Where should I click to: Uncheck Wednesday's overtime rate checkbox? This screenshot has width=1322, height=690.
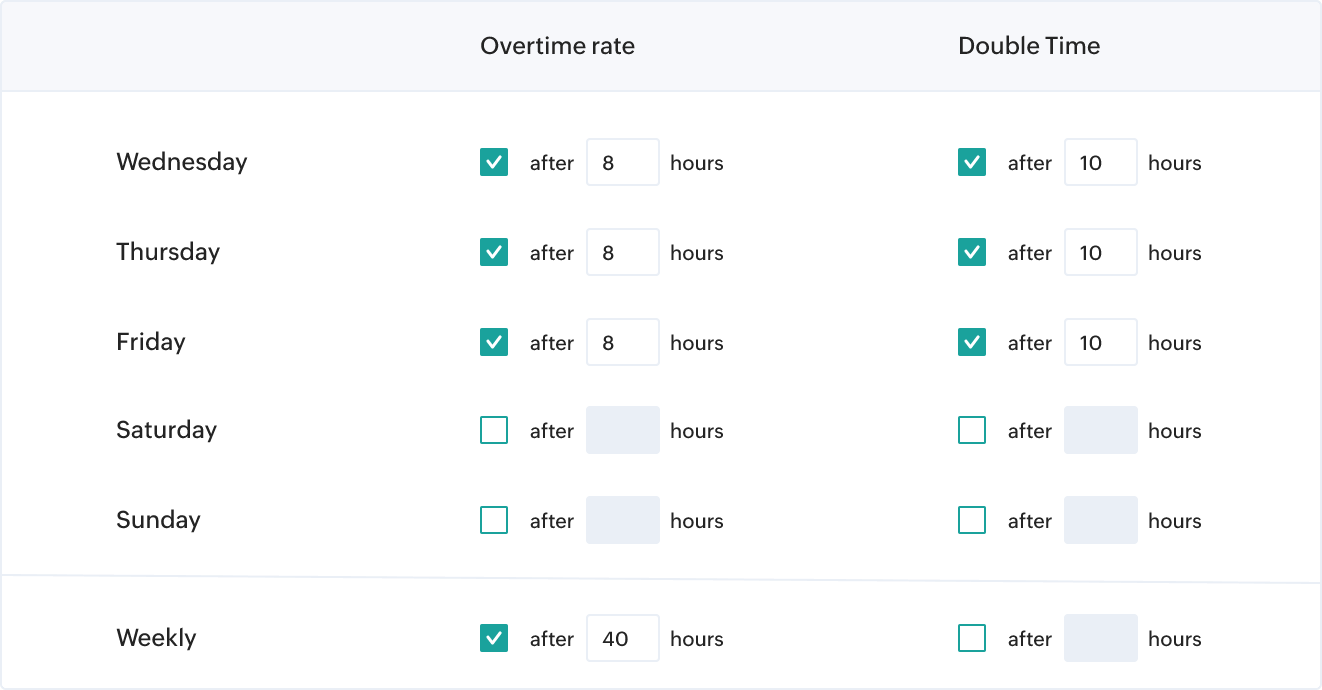tap(493, 161)
